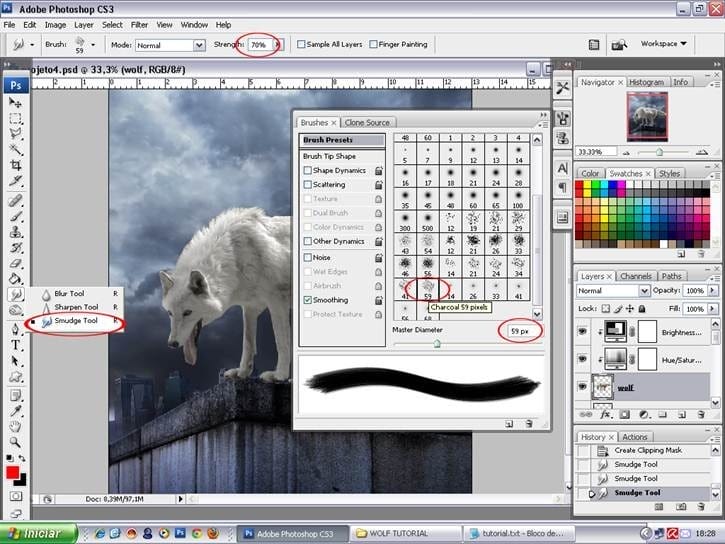Image resolution: width=725 pixels, height=544 pixels.
Task: Delete current state in History panel
Action: click(x=701, y=507)
